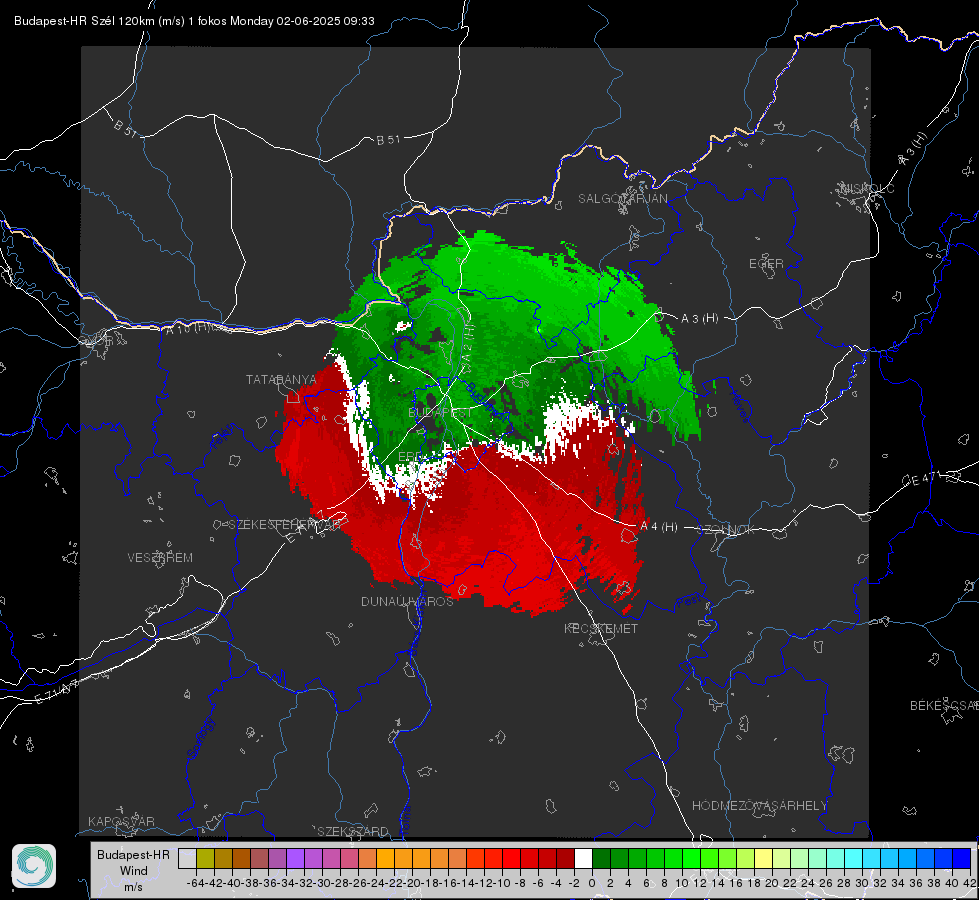Select the EGER city label
979x900 pixels.
tap(766, 264)
